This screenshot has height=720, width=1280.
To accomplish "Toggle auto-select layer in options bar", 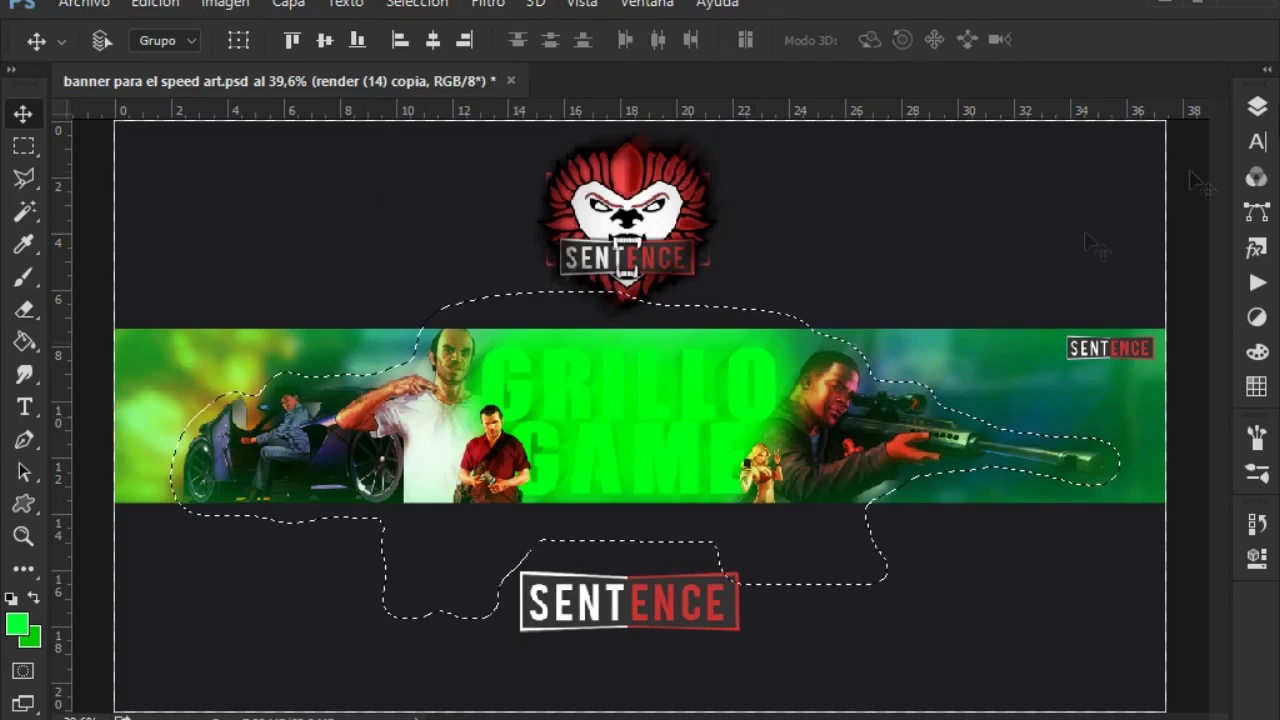I will click(x=101, y=40).
